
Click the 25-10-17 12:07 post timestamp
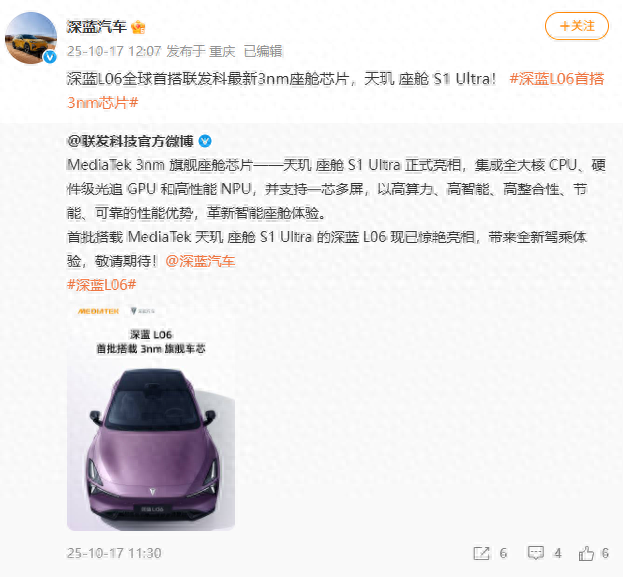114,51
